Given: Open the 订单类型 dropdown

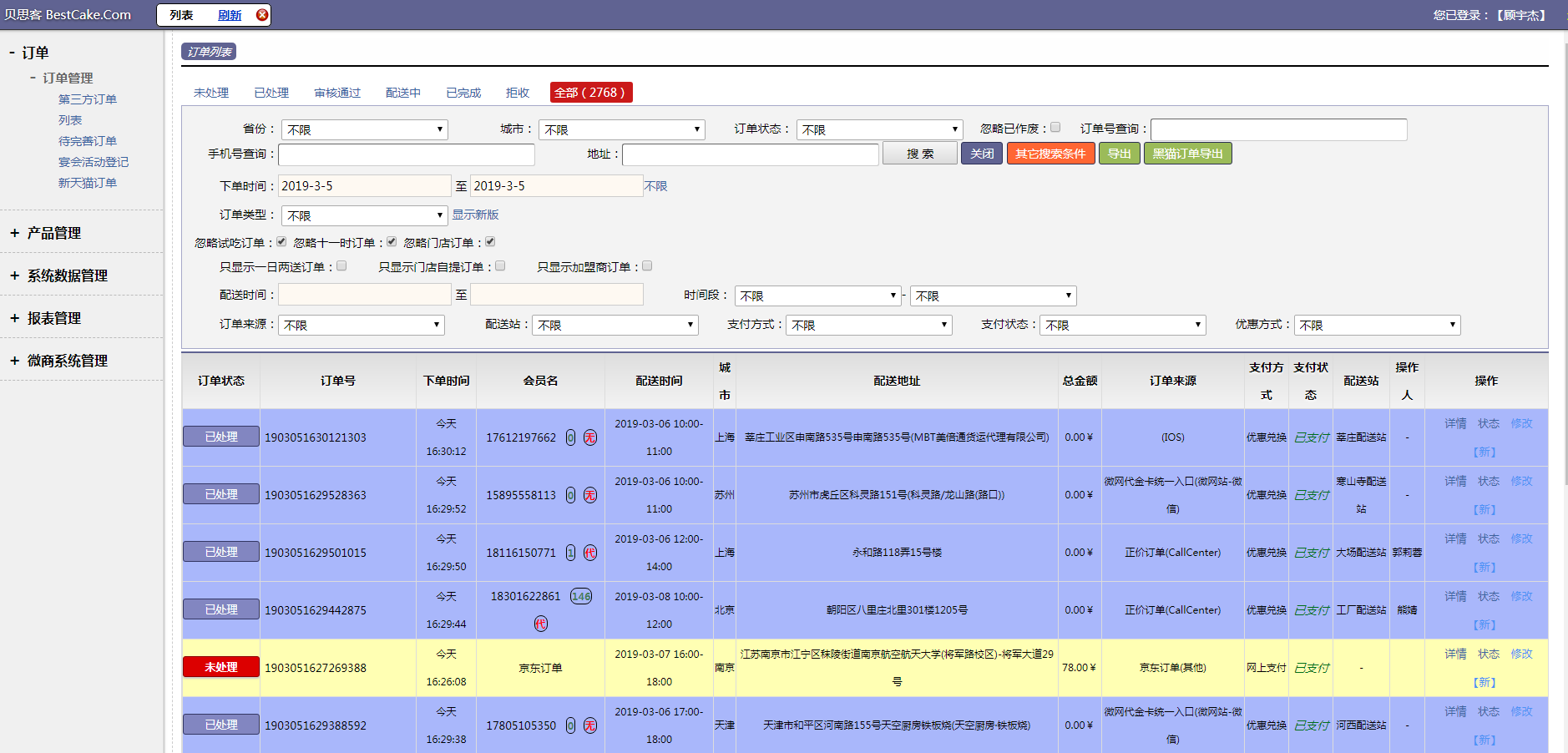Looking at the screenshot, I should click(x=365, y=215).
